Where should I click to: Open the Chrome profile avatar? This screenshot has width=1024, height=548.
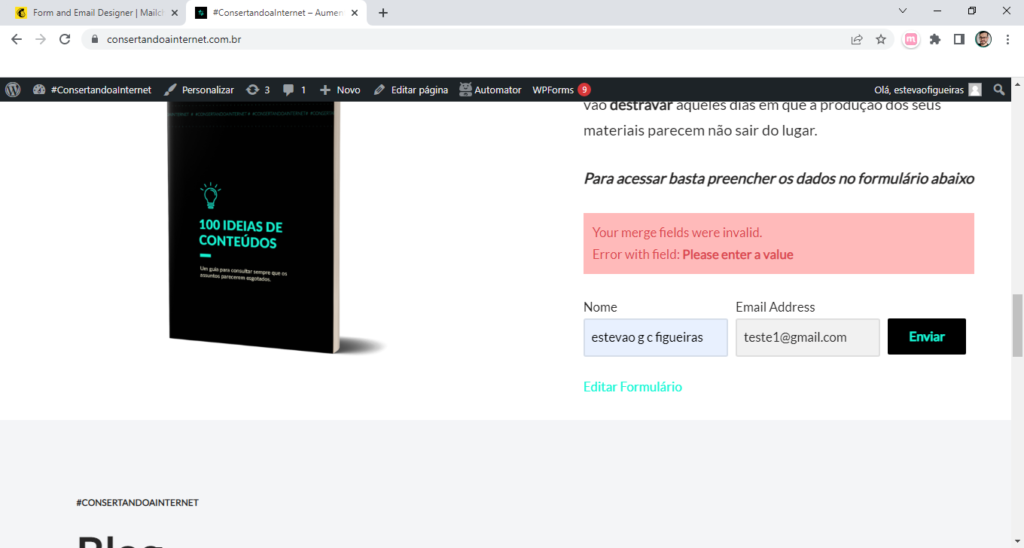pyautogui.click(x=983, y=39)
